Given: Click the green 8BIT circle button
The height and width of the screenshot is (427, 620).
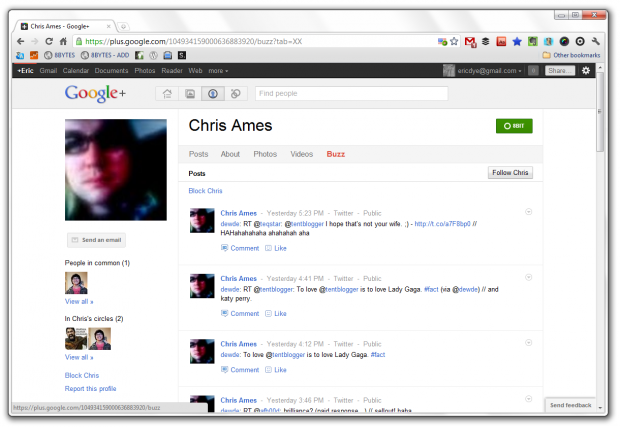Looking at the screenshot, I should point(514,126).
